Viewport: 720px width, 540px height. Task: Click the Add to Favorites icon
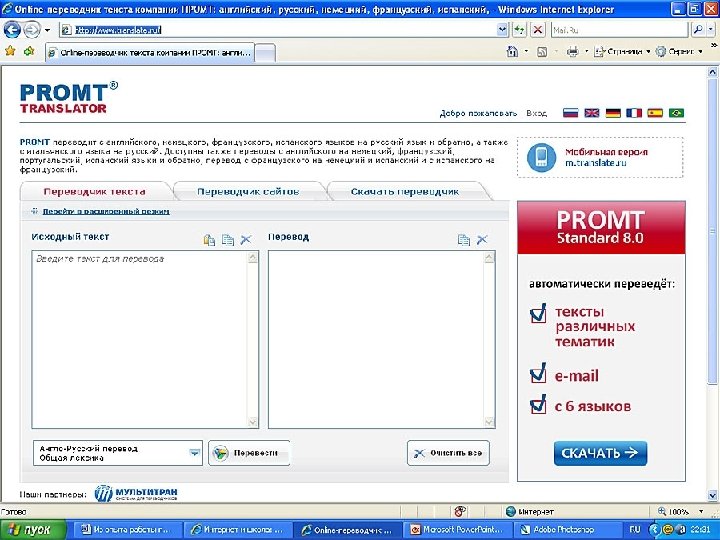(29, 51)
